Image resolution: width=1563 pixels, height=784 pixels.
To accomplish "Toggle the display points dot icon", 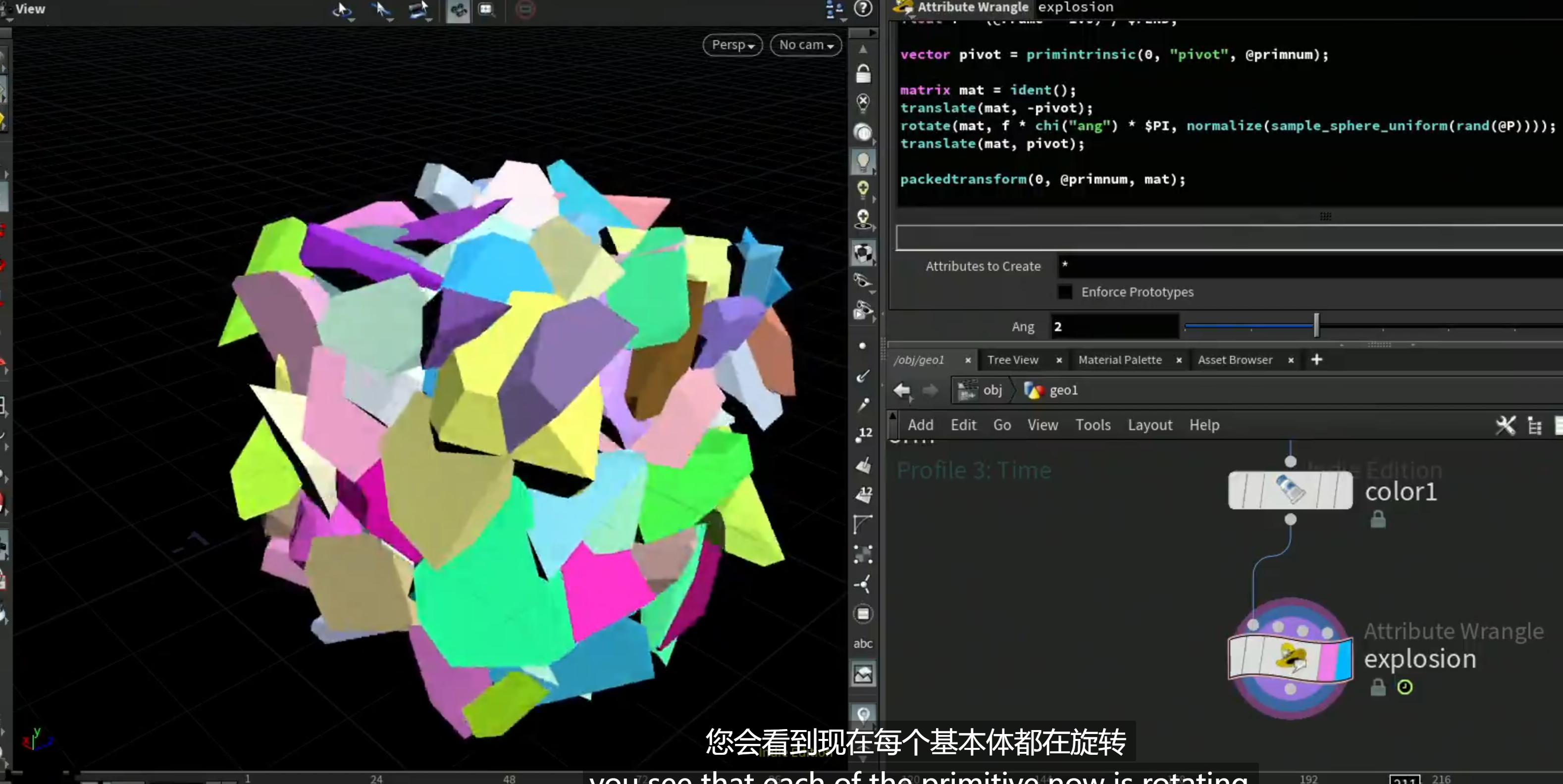I will pyautogui.click(x=862, y=345).
